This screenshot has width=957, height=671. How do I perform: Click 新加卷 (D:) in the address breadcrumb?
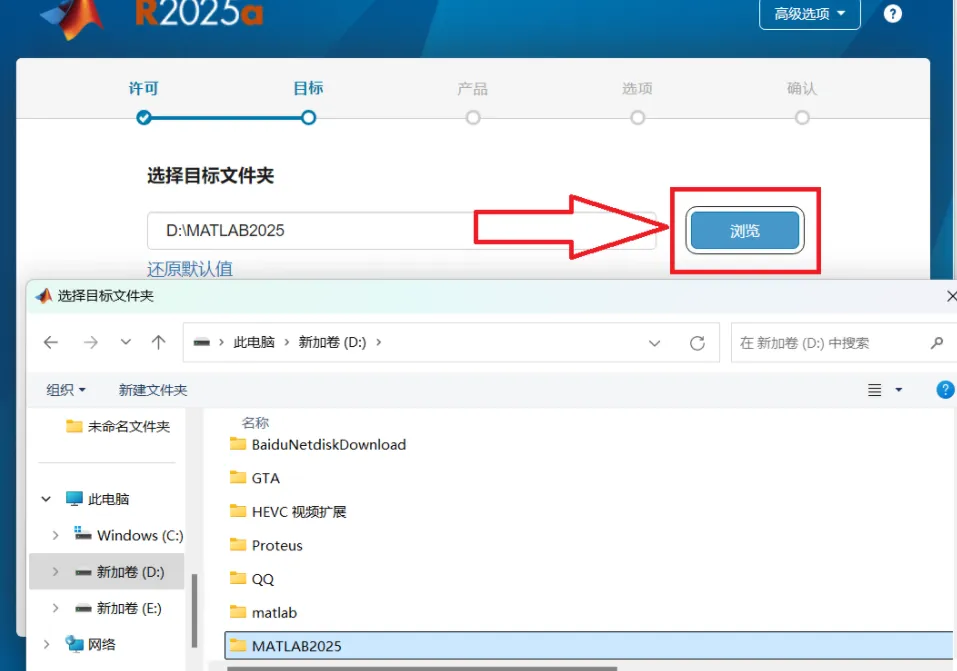[x=332, y=343]
